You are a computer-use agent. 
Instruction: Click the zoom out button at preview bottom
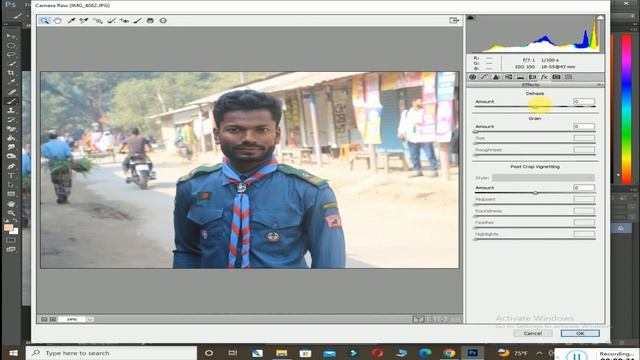(44, 319)
